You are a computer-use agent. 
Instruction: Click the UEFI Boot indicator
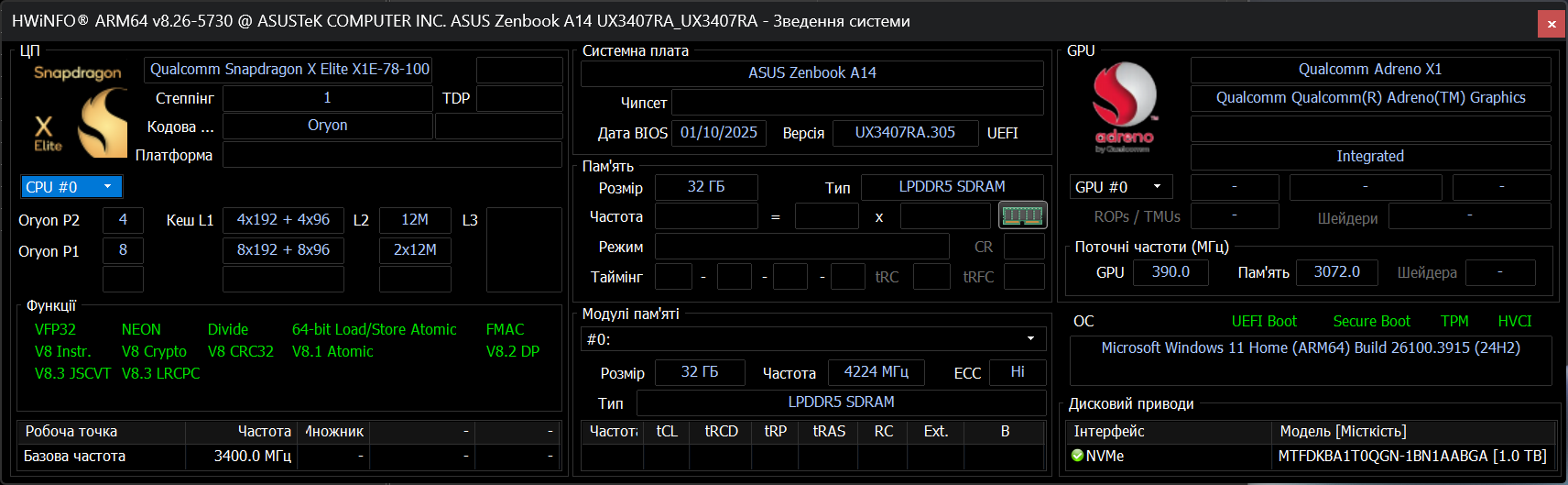pyautogui.click(x=1264, y=322)
